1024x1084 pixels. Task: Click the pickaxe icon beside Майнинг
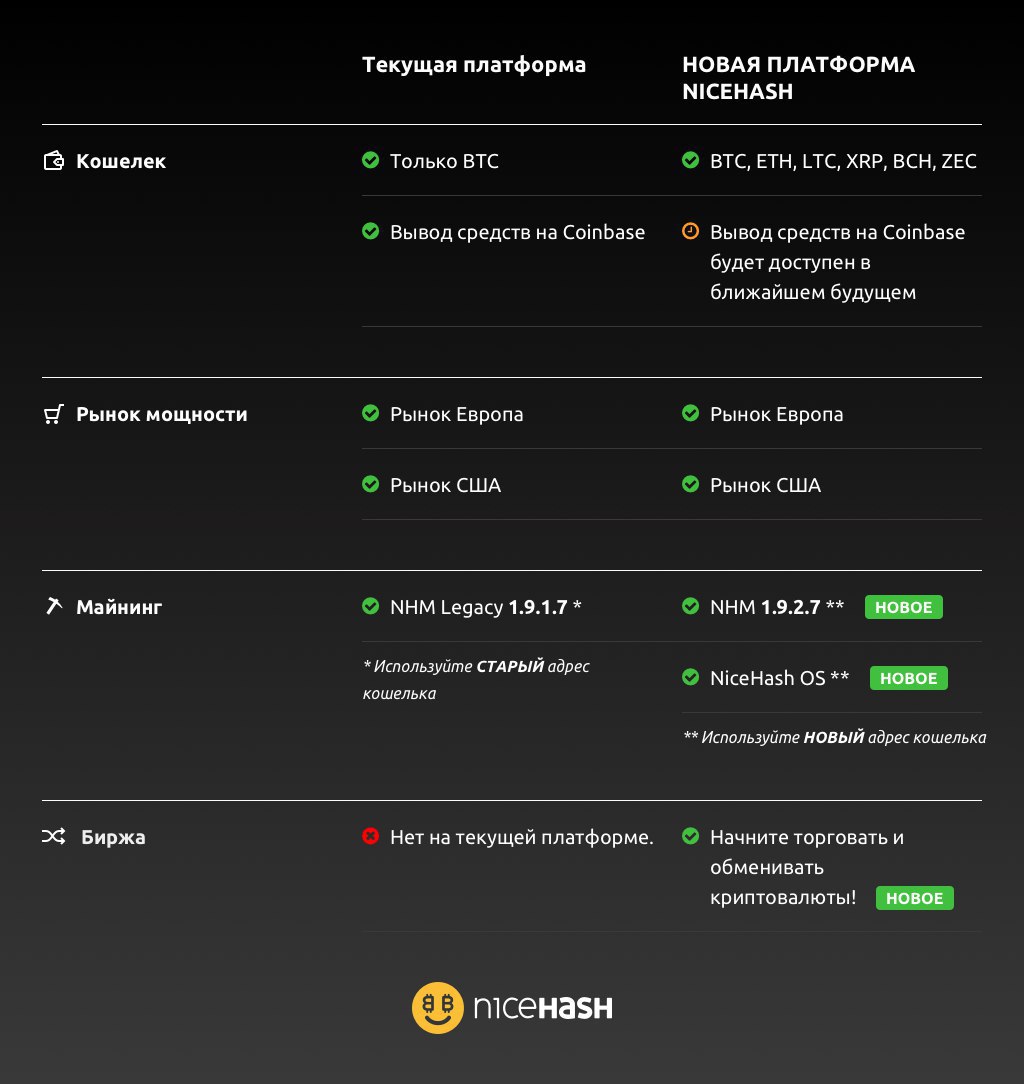point(54,606)
